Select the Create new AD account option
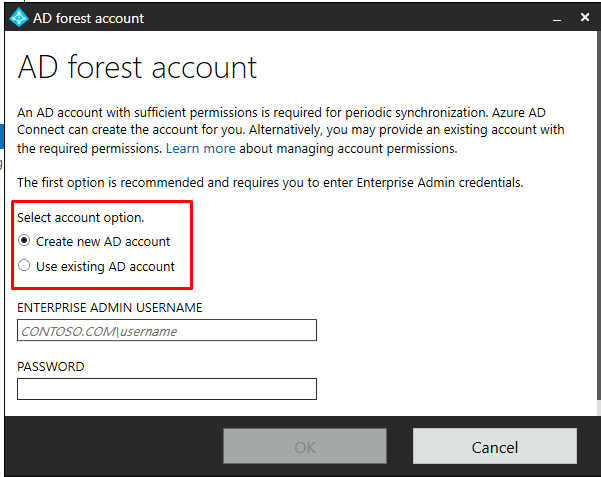This screenshot has width=601, height=477. point(24,241)
